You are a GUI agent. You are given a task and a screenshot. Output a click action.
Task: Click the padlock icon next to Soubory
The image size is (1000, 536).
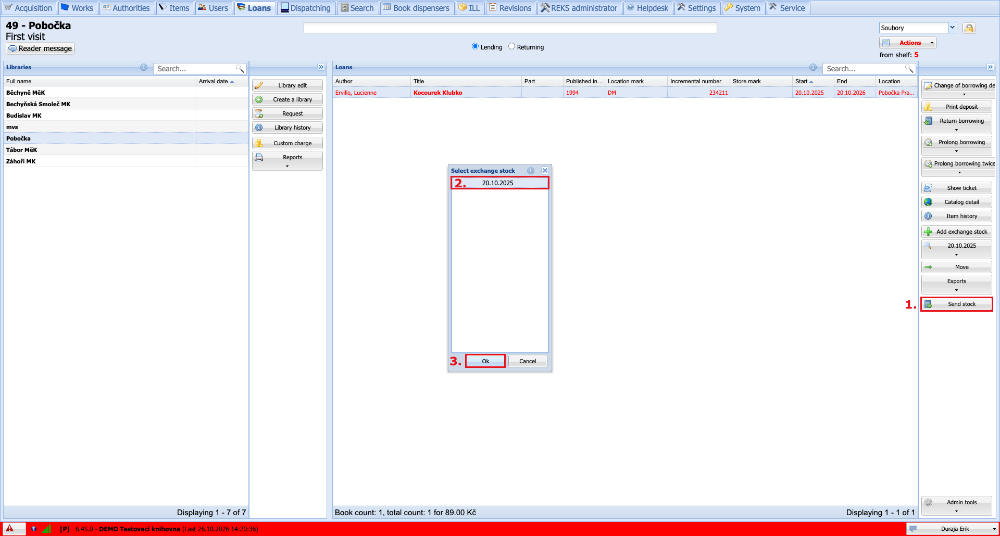tap(969, 28)
